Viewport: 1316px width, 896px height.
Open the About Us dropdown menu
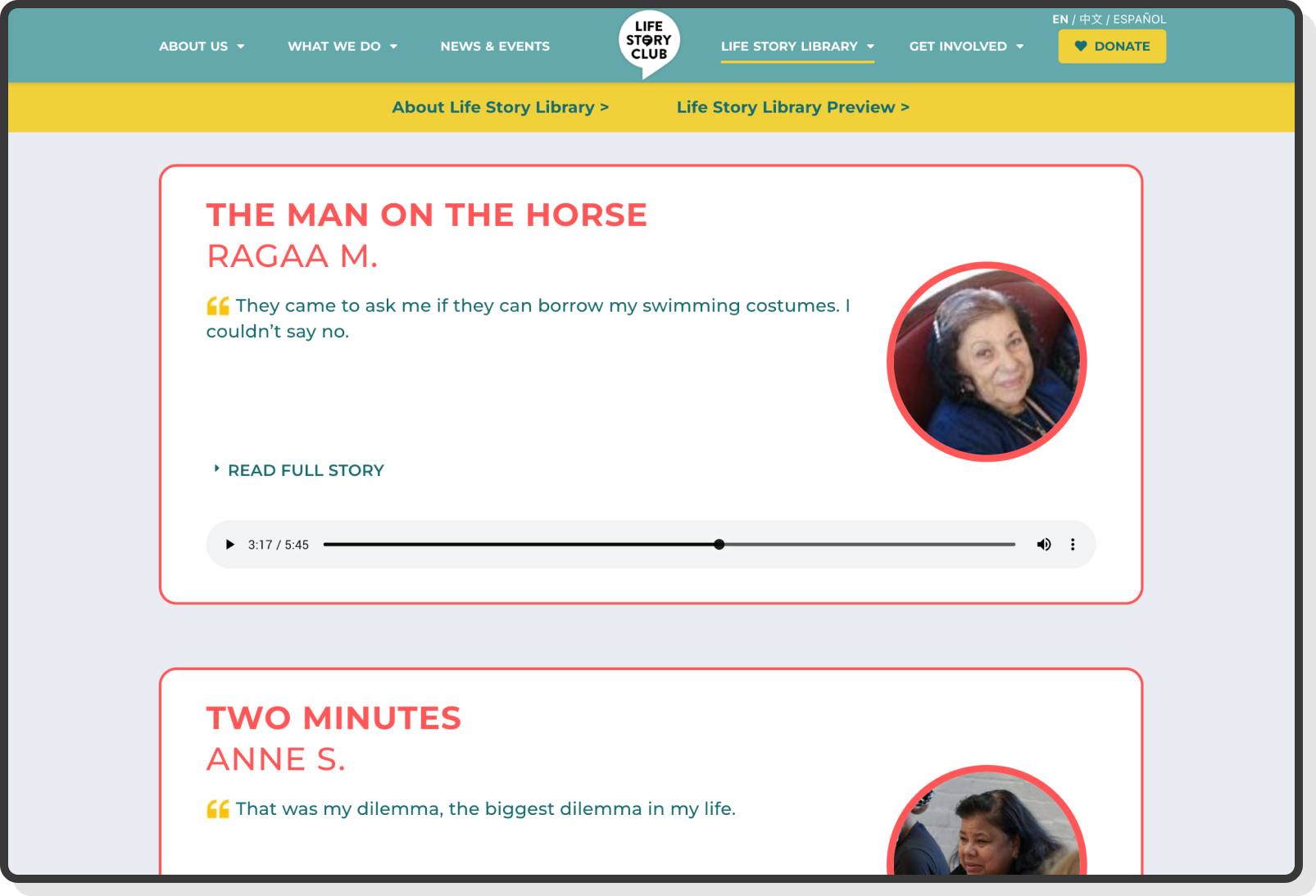(x=201, y=47)
